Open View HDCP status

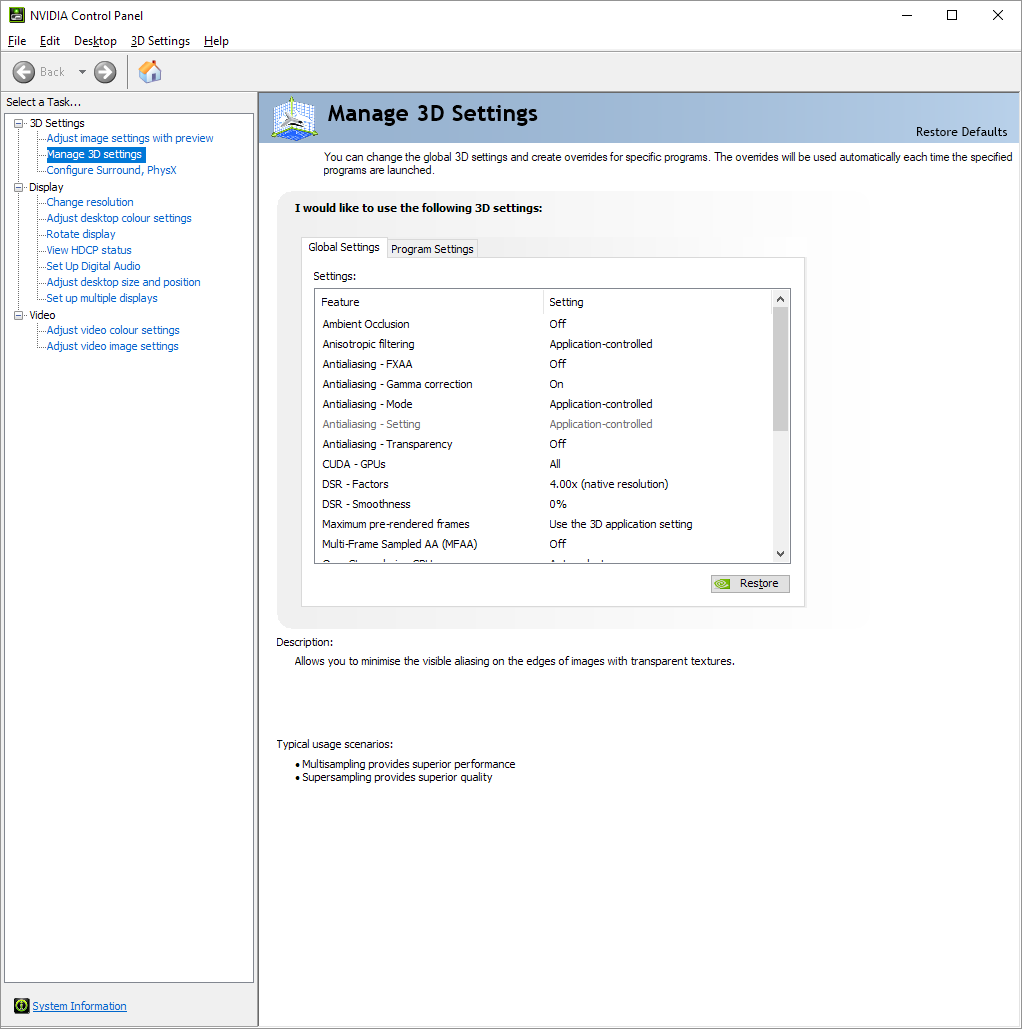(x=89, y=250)
